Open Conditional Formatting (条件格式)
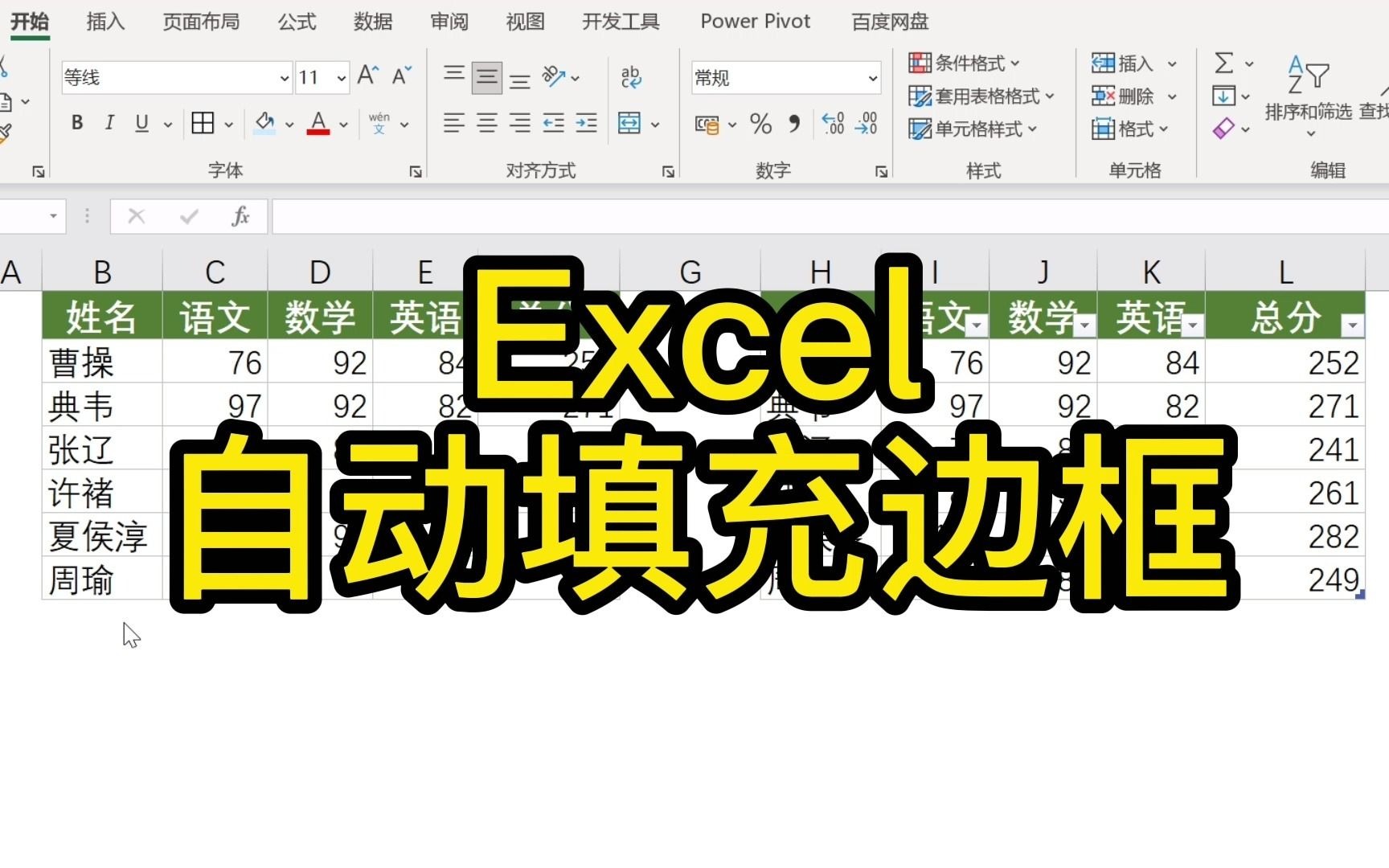This screenshot has width=1389, height=868. click(964, 63)
